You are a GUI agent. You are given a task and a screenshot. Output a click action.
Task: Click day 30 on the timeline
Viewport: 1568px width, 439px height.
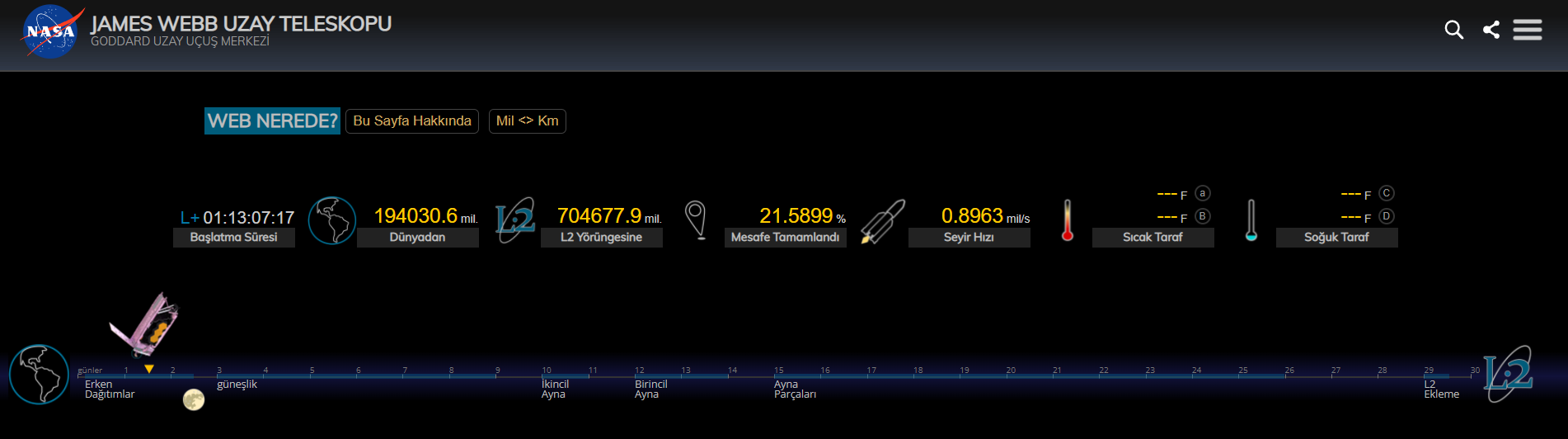pyautogui.click(x=1475, y=371)
